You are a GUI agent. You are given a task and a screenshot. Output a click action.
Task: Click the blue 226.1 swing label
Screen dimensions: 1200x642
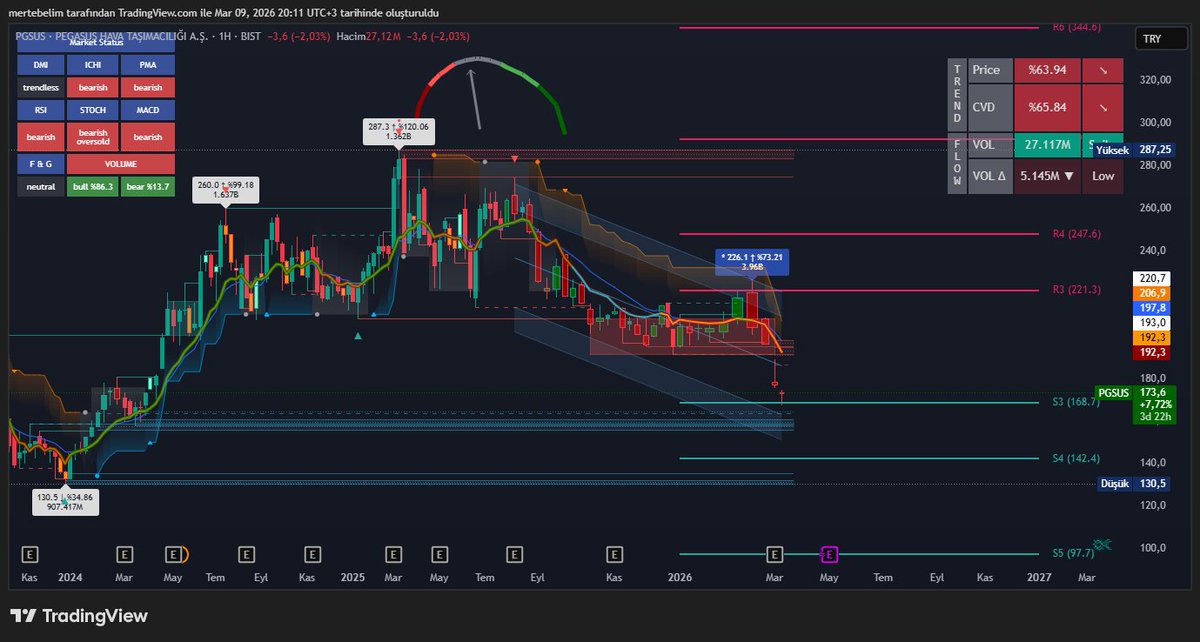751,261
